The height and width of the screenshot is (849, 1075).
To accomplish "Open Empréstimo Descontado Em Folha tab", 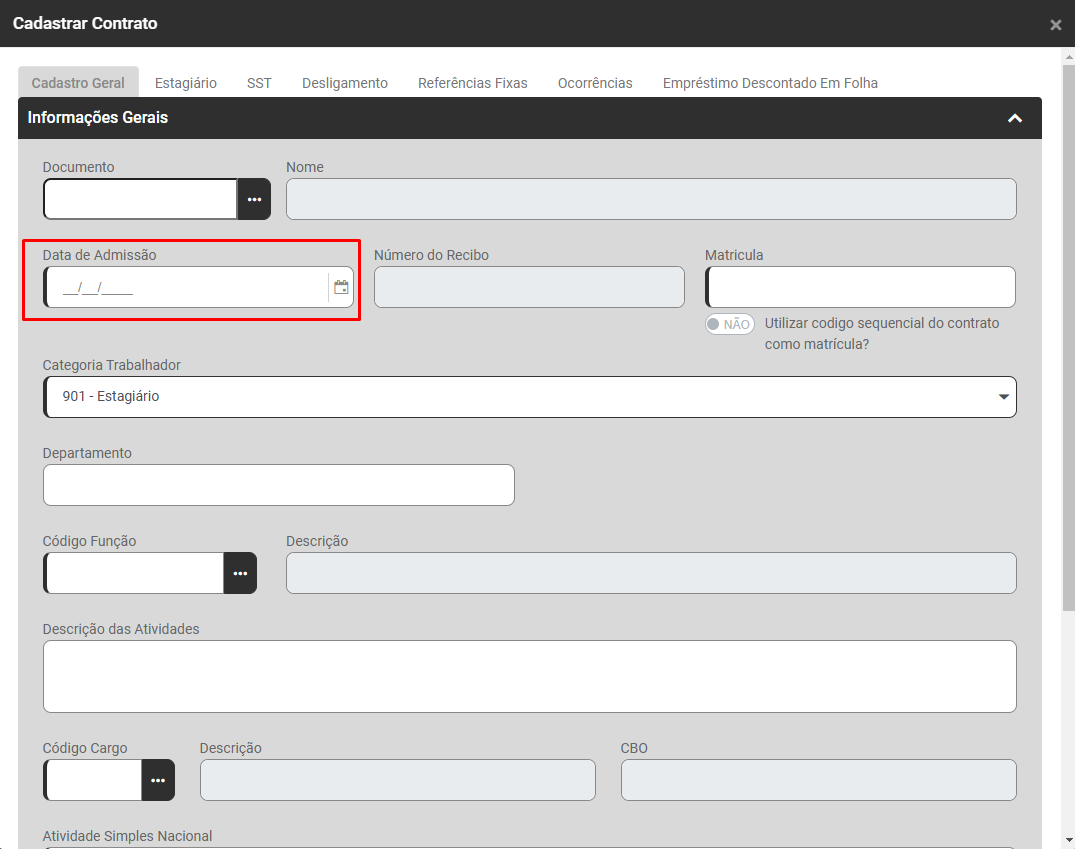I will (x=770, y=83).
